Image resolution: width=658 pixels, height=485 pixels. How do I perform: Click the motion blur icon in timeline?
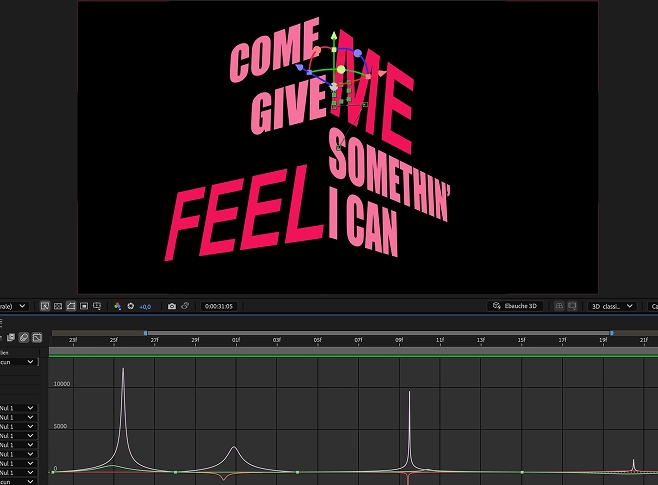tap(24, 338)
